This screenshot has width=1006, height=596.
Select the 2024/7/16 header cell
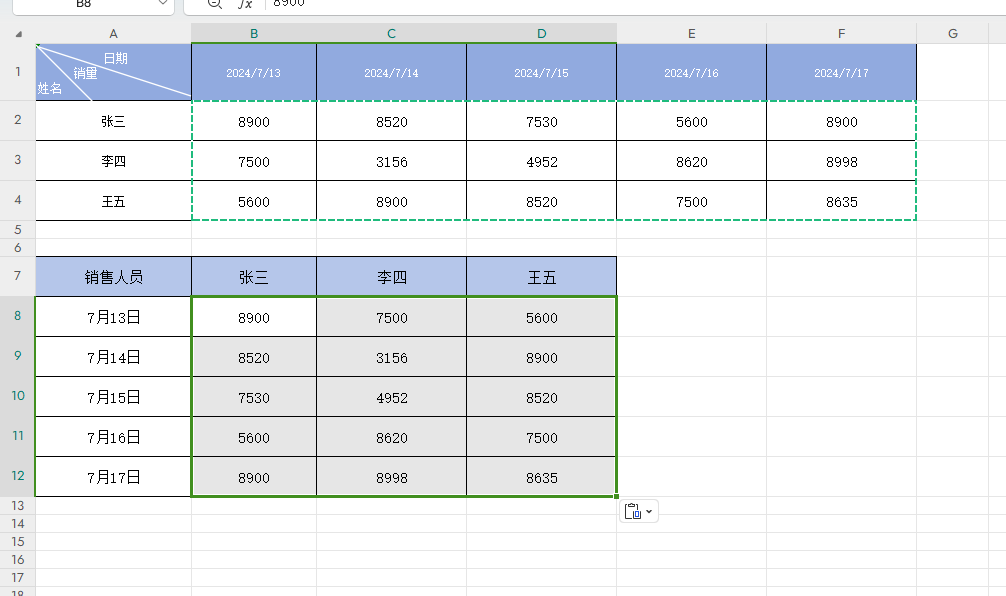point(692,72)
